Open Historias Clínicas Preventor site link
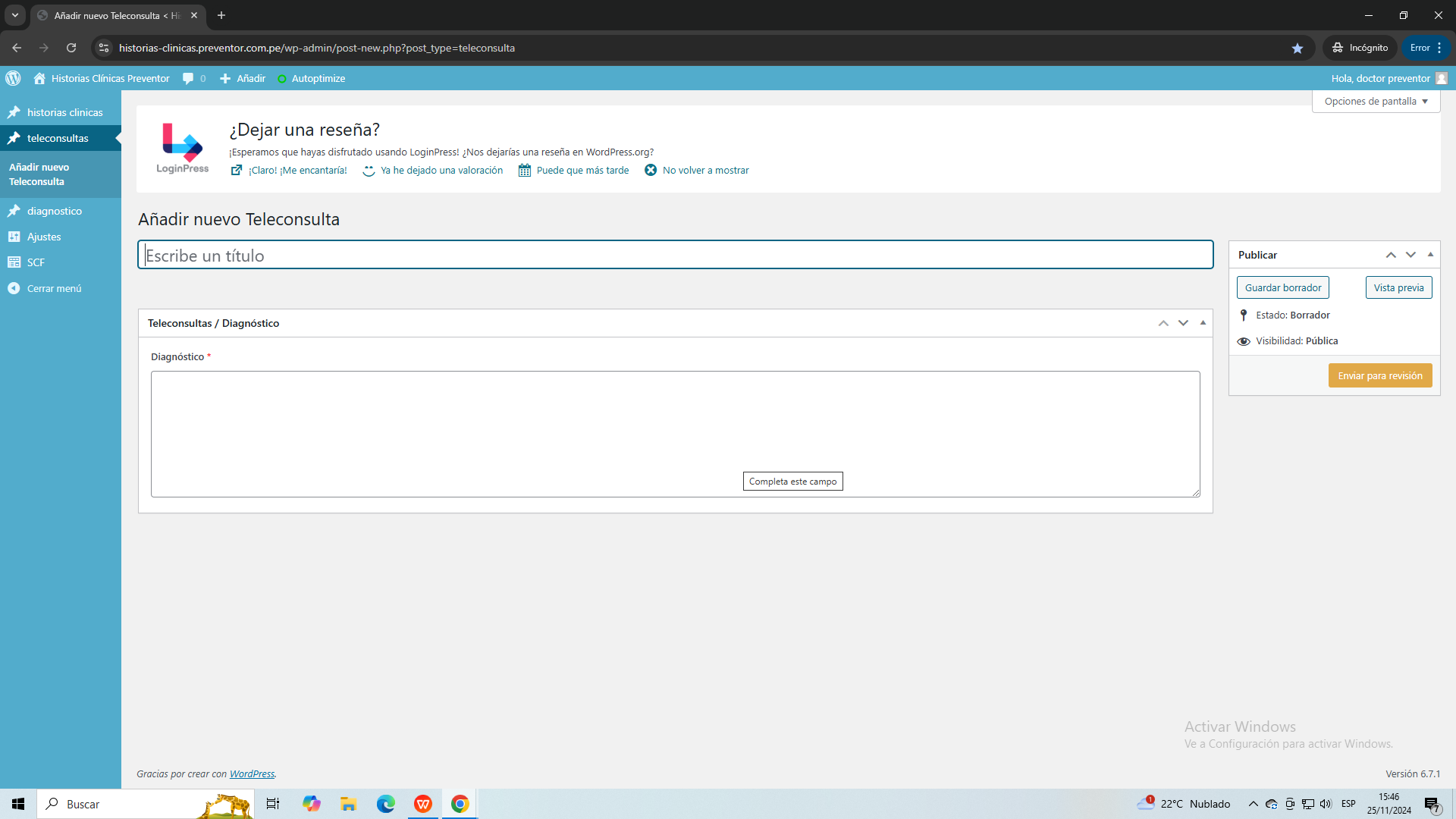 (x=102, y=78)
